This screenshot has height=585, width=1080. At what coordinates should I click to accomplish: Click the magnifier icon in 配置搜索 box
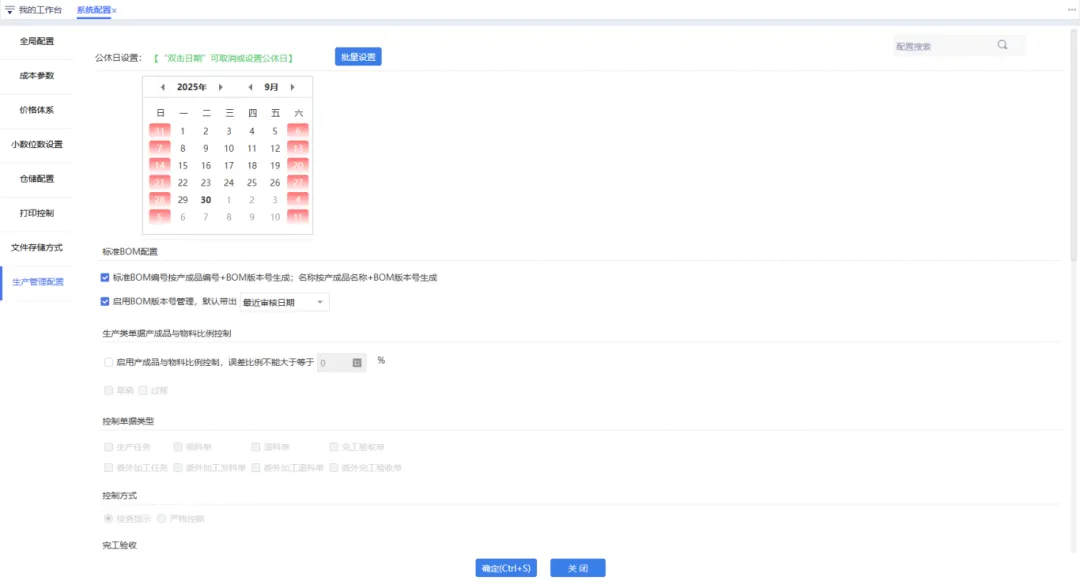click(x=1002, y=45)
